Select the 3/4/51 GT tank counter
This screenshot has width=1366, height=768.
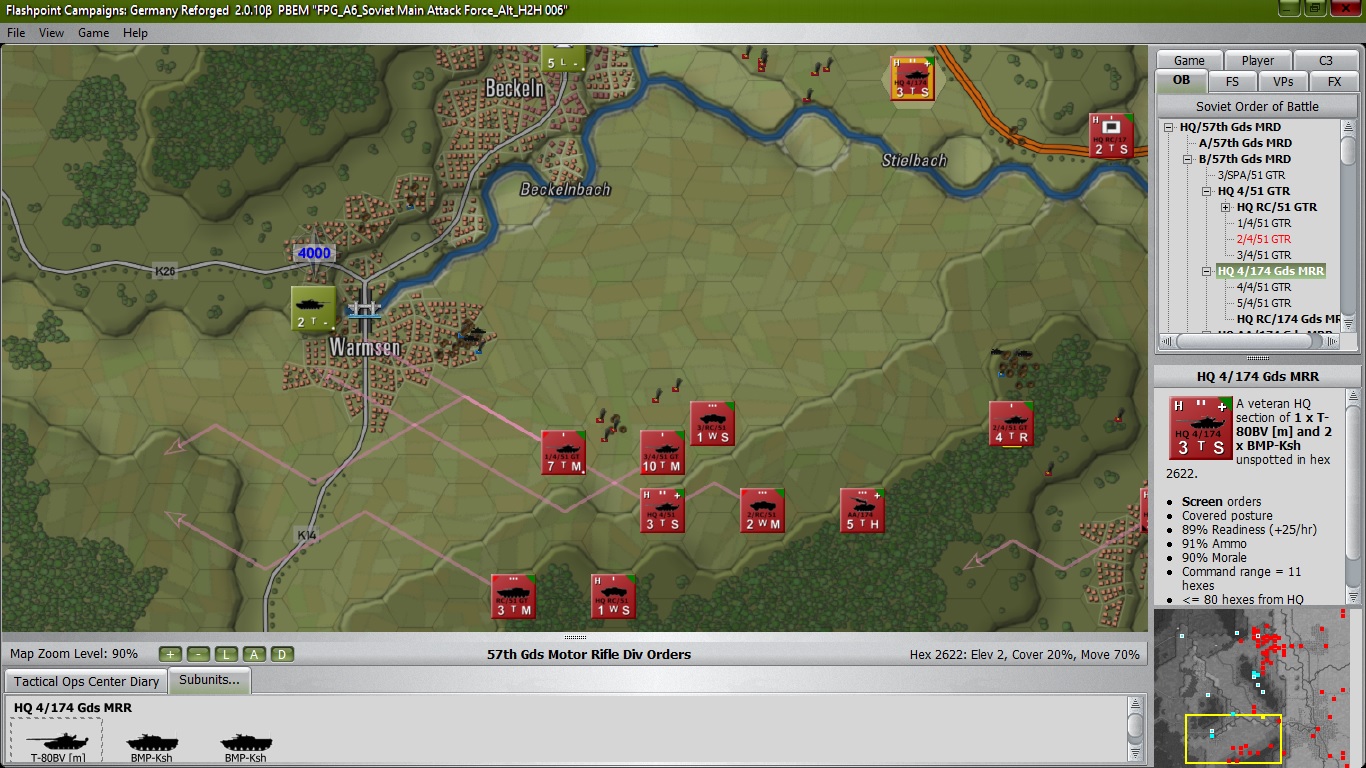(663, 453)
